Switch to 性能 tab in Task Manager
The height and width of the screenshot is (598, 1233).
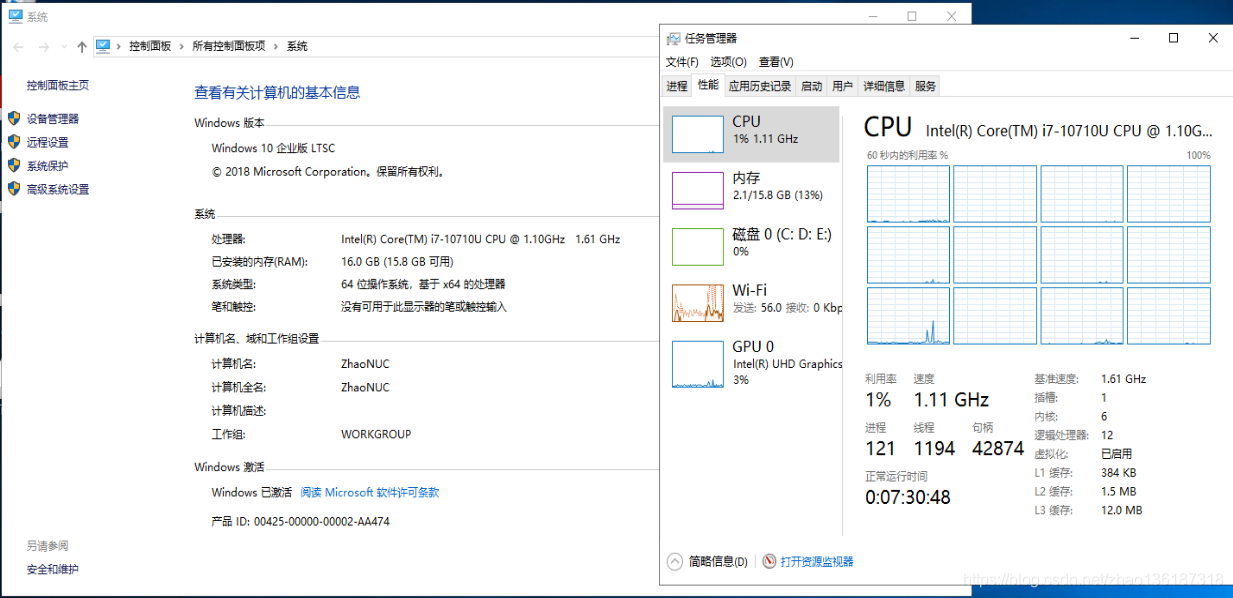pos(708,85)
